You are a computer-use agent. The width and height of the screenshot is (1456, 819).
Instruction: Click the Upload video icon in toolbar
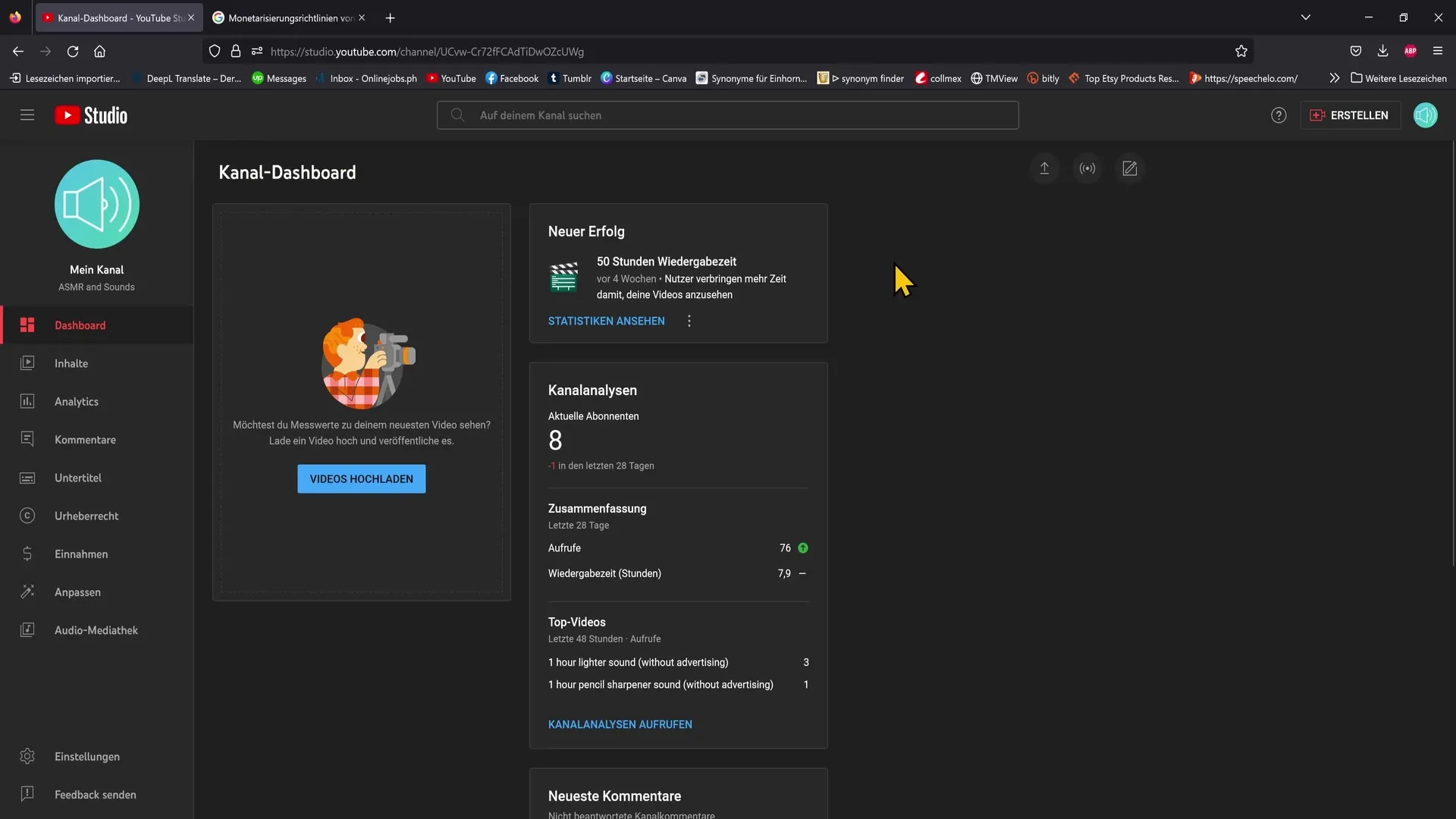click(1044, 168)
